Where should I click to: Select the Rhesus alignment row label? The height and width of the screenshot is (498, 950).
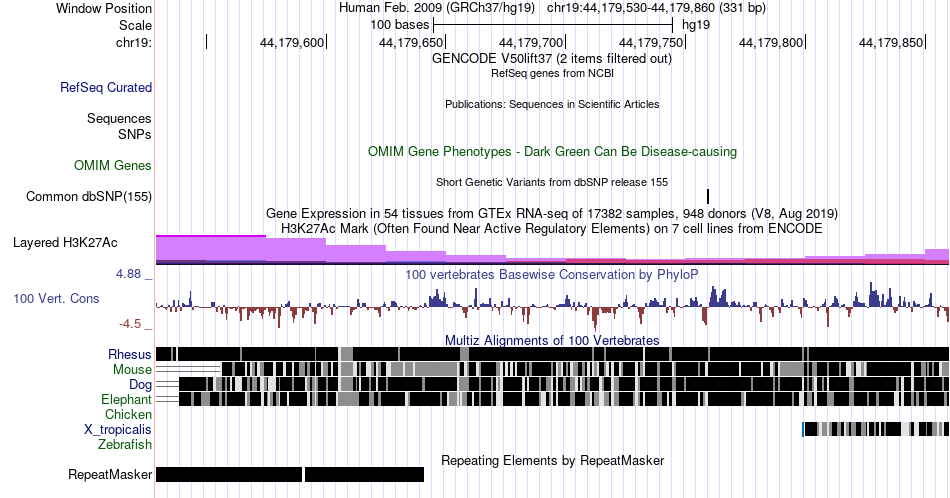pos(130,354)
